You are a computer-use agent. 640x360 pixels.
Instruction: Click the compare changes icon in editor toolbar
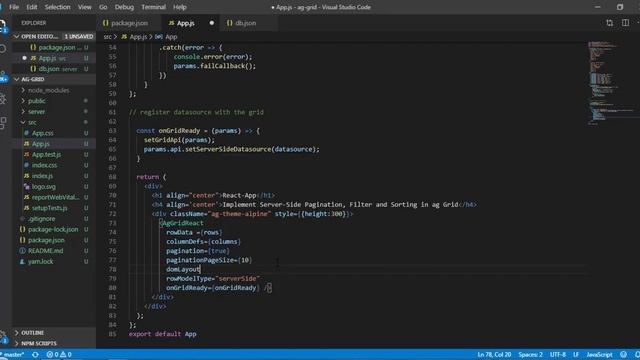[609, 23]
